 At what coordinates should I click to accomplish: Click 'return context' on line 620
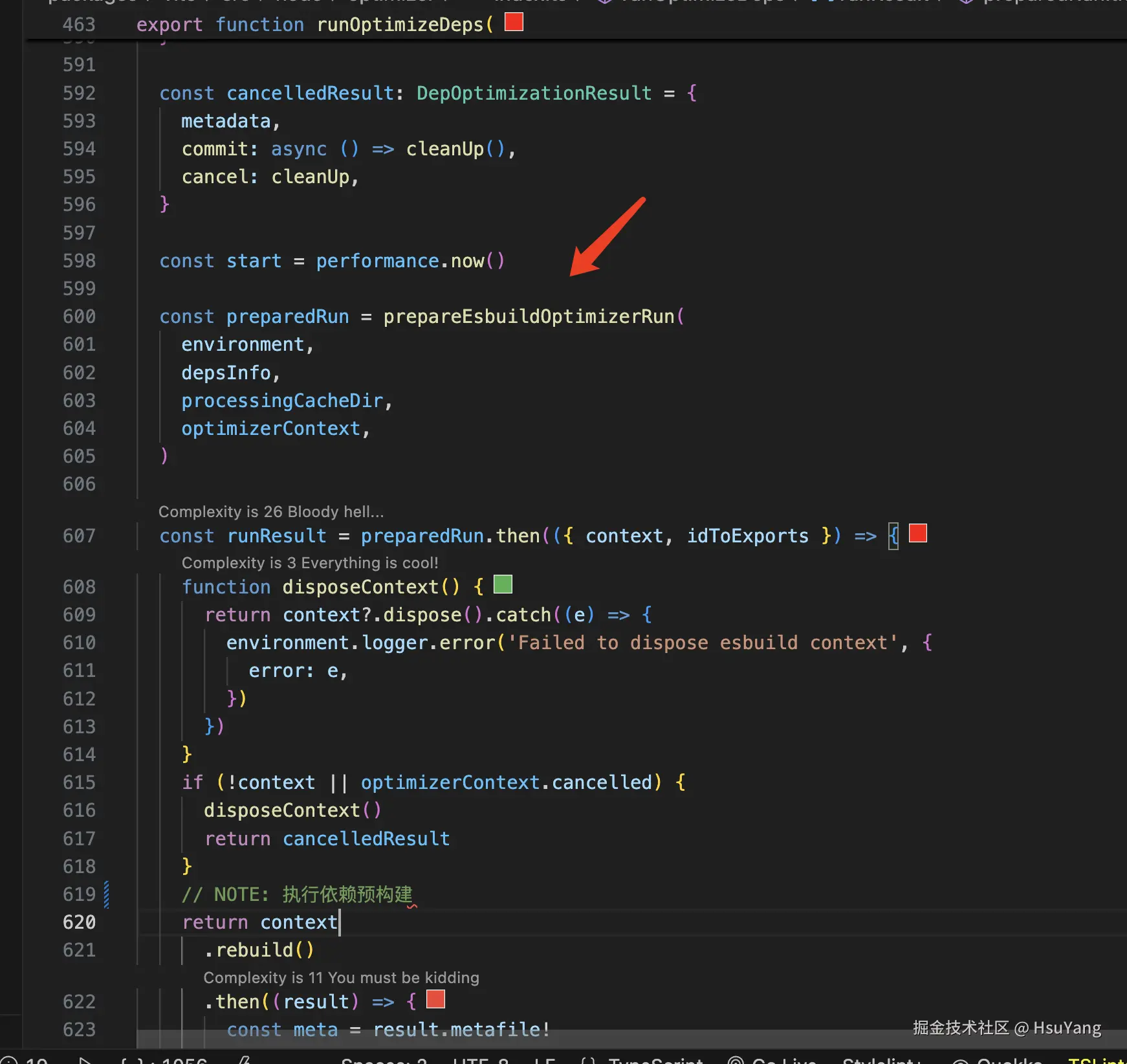260,922
